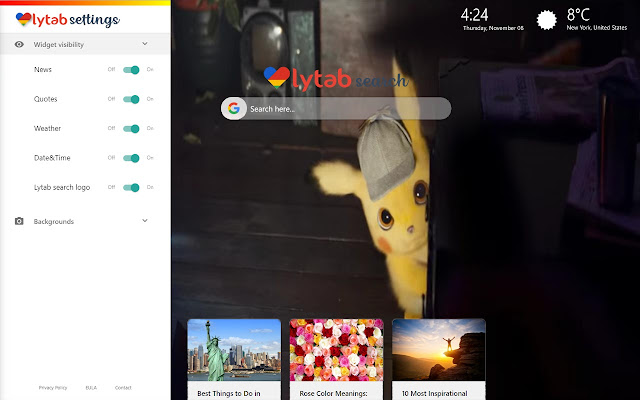This screenshot has width=640, height=400.
Task: Click the Lytab search logo label
Action: [x=62, y=187]
